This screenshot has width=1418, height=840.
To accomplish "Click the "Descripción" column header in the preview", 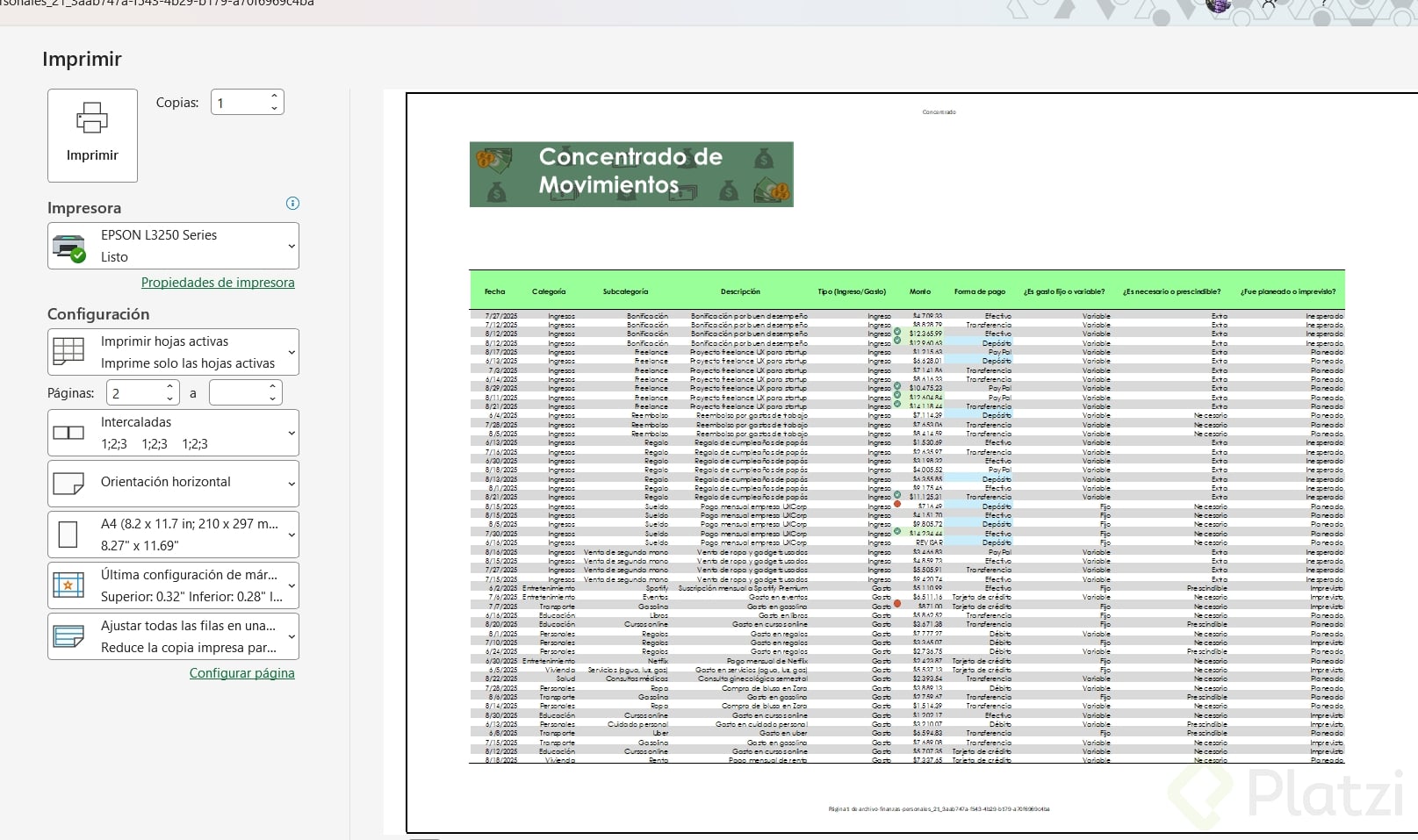I will 740,291.
